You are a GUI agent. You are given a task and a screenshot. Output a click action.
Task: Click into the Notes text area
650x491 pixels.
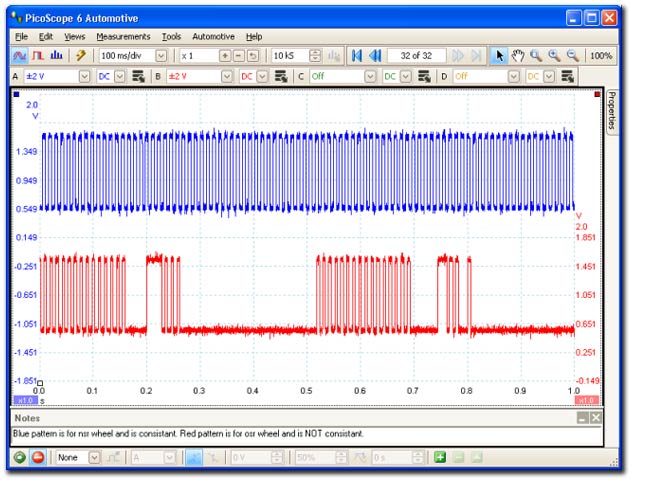pyautogui.click(x=307, y=437)
